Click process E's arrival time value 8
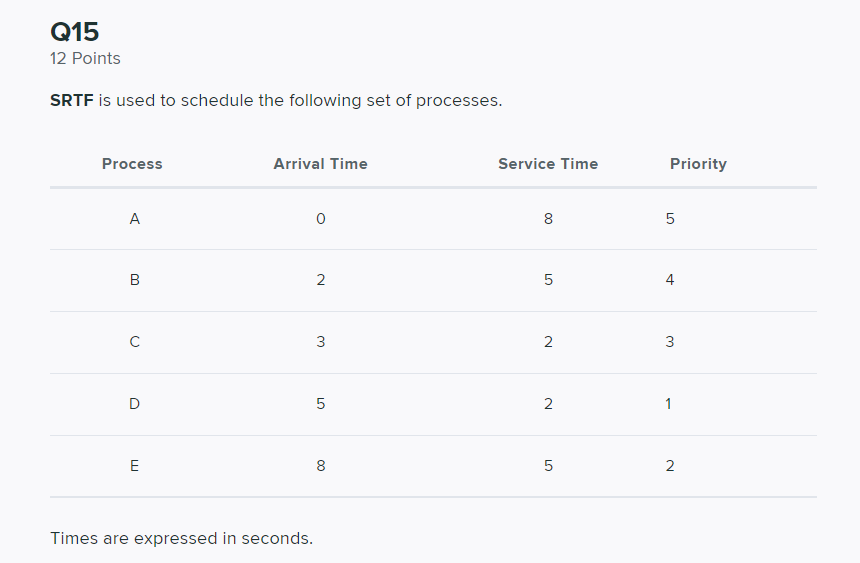The image size is (860, 563). point(320,466)
